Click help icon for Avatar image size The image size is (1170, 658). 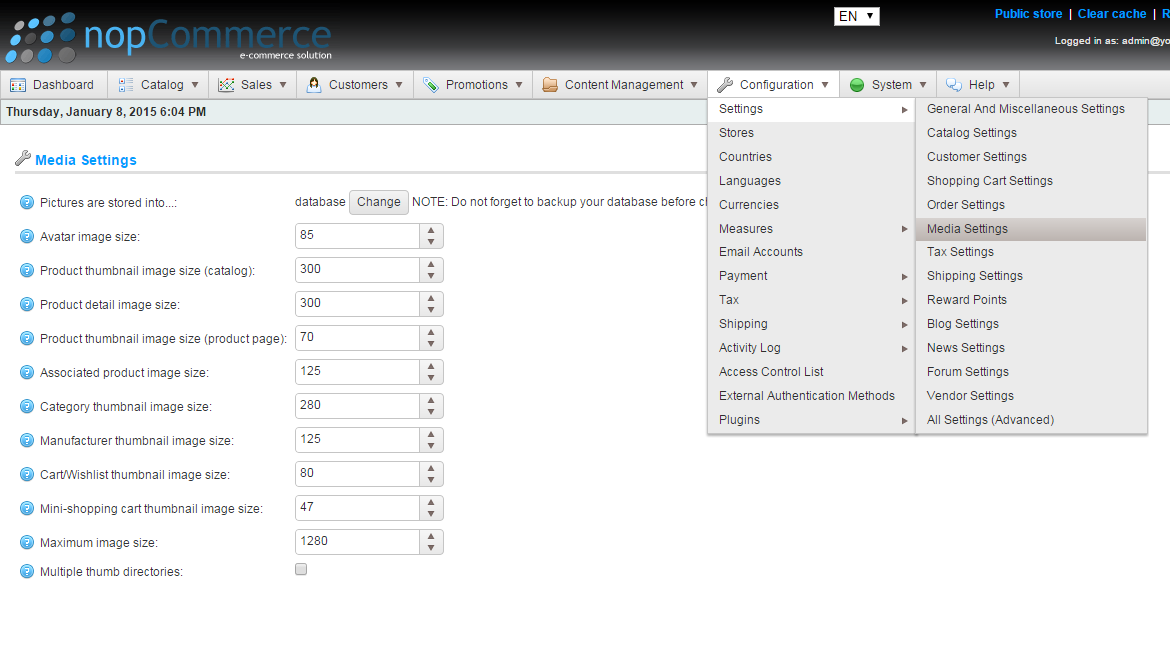(x=27, y=236)
